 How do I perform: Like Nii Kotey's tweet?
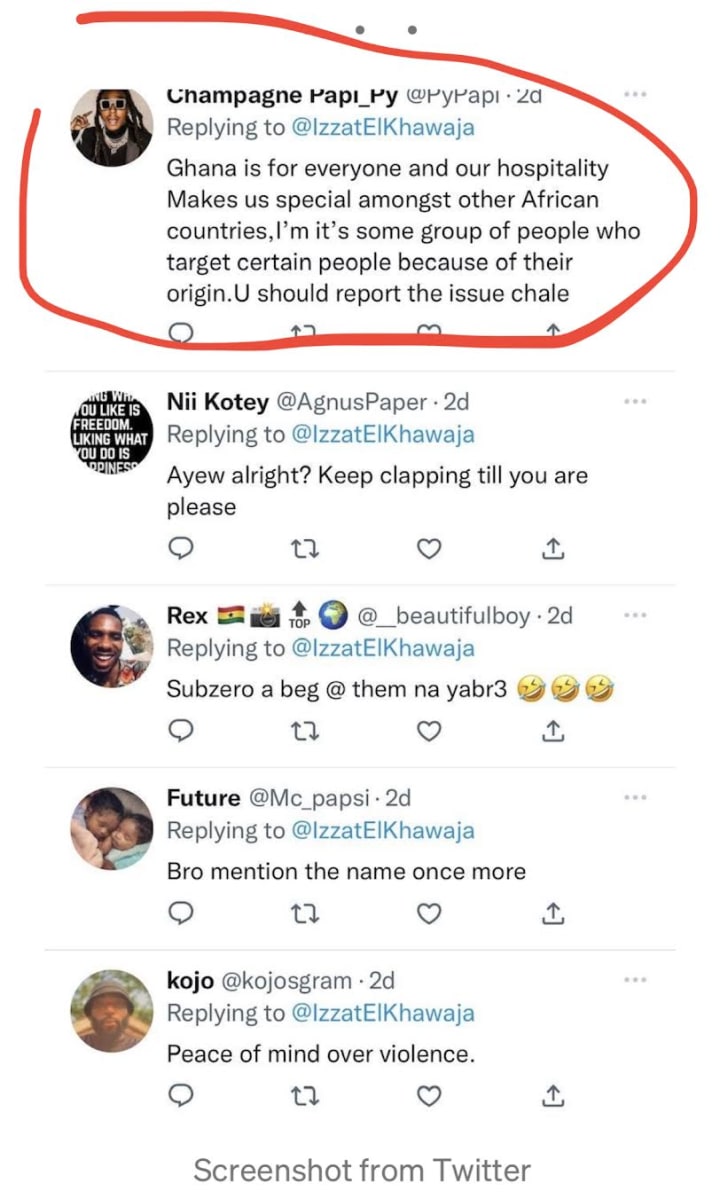[x=429, y=549]
